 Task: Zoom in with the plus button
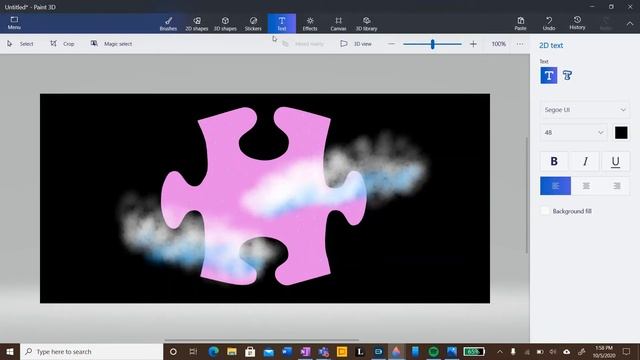pos(473,44)
